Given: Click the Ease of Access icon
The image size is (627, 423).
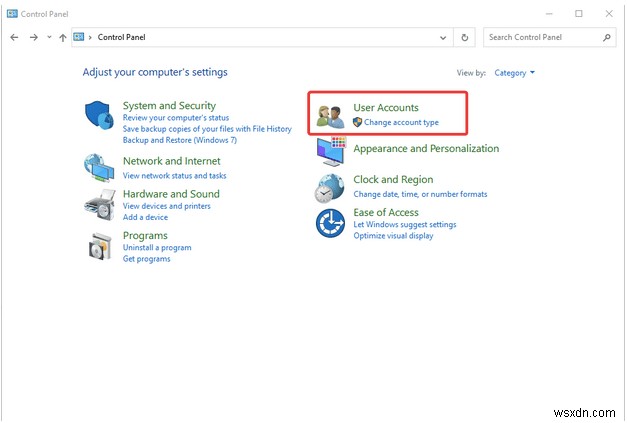Looking at the screenshot, I should pyautogui.click(x=330, y=223).
